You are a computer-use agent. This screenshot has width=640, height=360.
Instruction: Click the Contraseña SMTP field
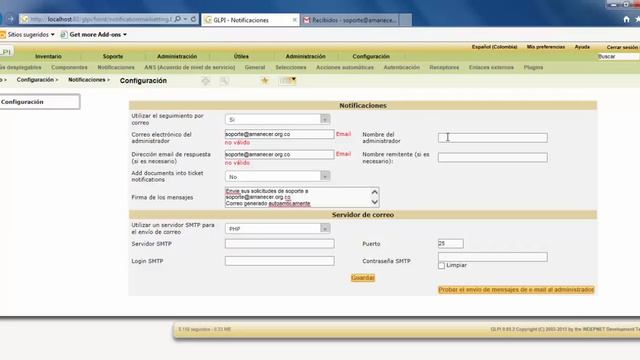coord(493,257)
